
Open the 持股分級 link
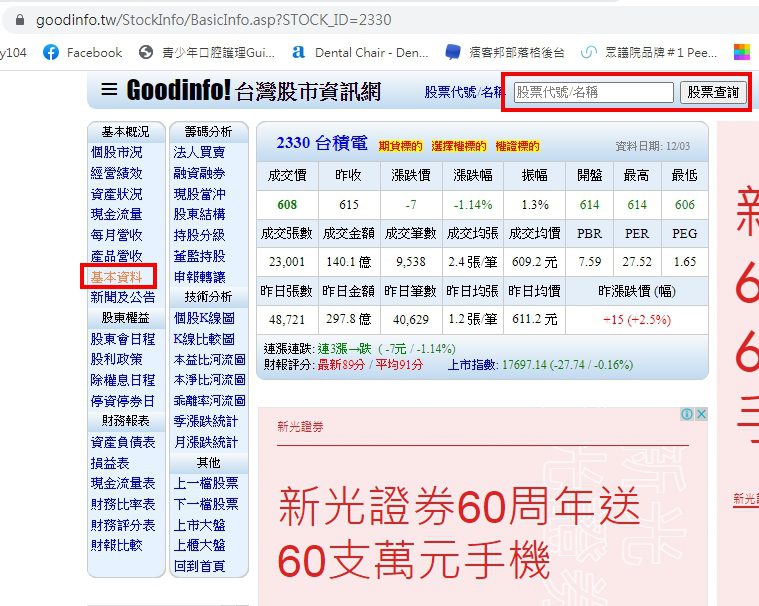[x=199, y=235]
